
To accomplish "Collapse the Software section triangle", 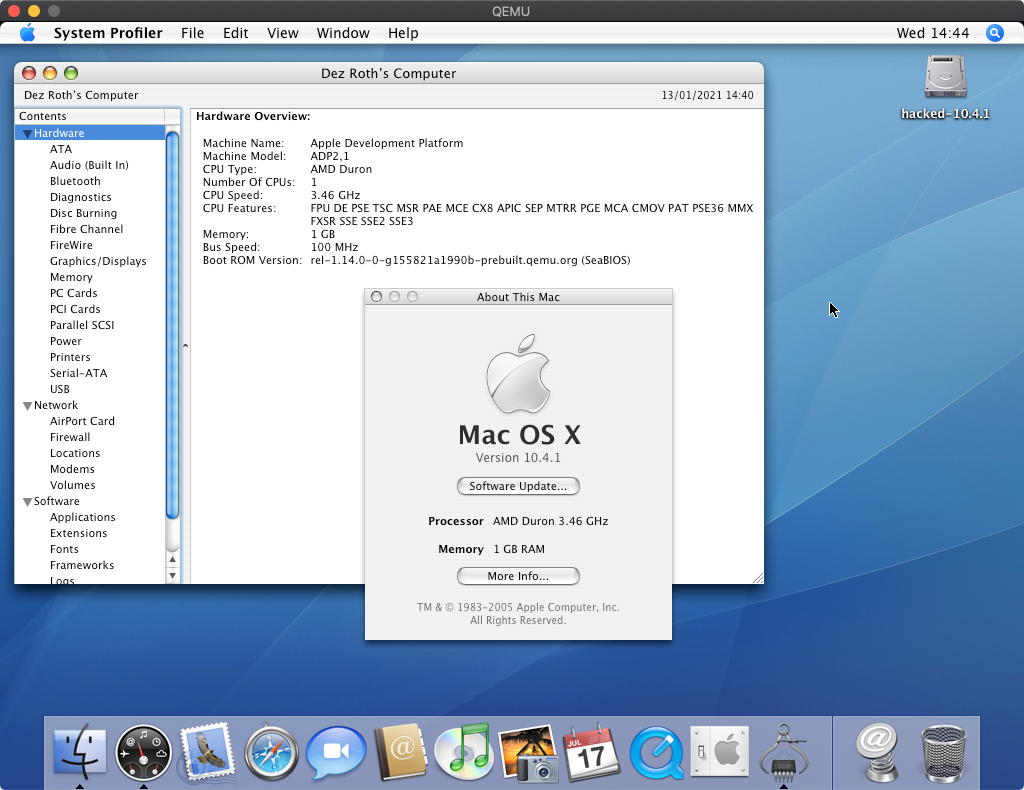I will 27,501.
